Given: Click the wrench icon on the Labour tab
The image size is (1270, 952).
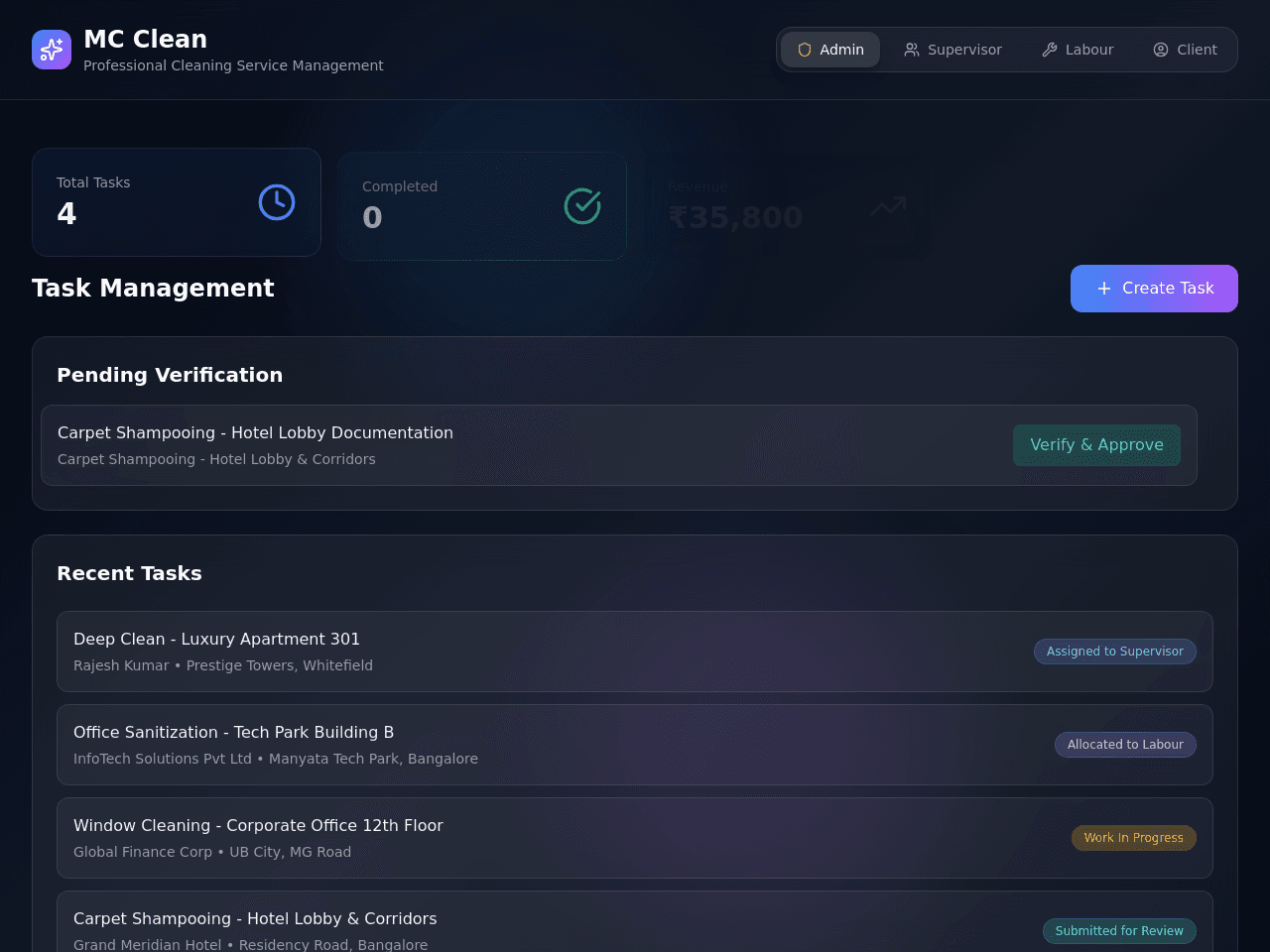Looking at the screenshot, I should [1050, 50].
